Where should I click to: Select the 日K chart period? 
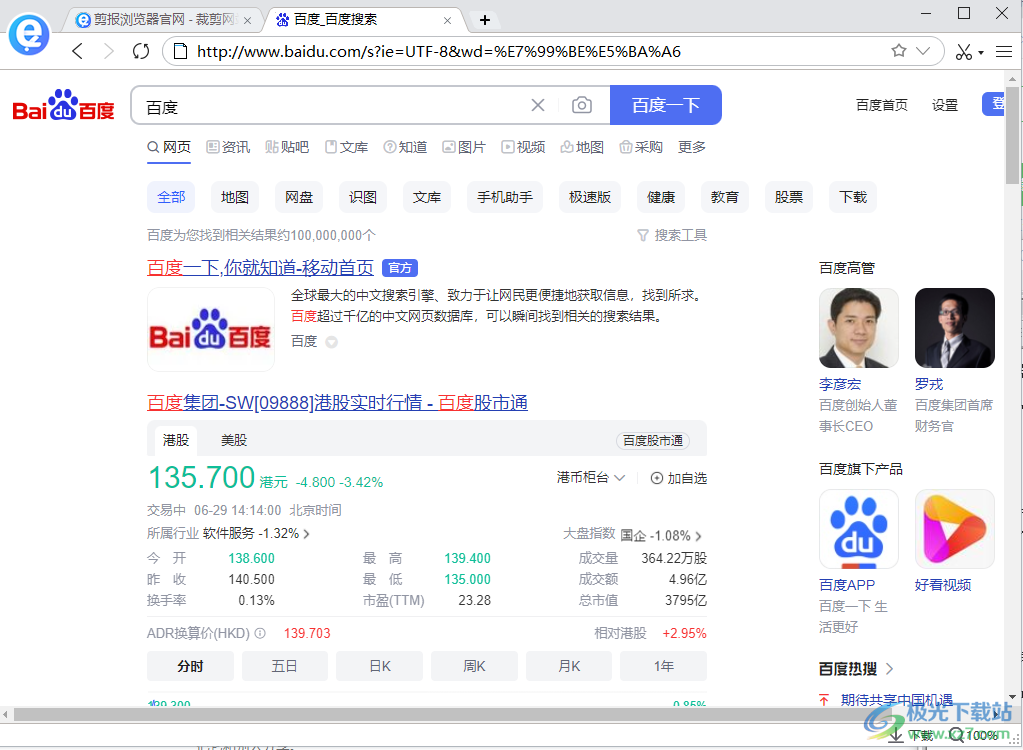point(379,666)
